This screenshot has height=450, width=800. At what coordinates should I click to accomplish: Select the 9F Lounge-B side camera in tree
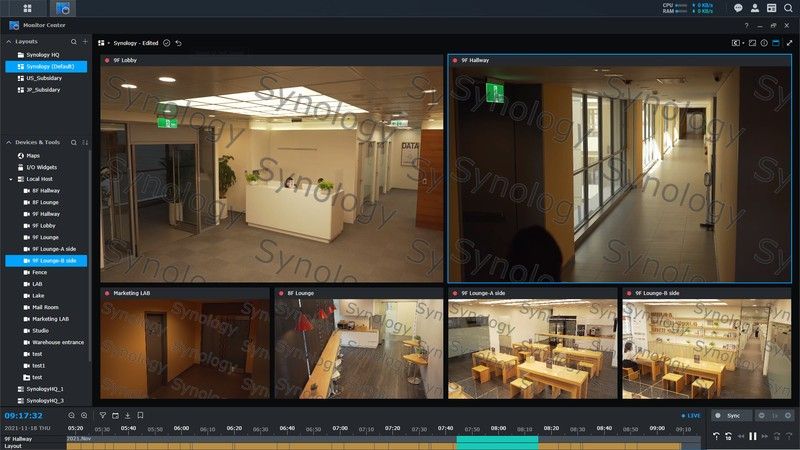tap(46, 261)
